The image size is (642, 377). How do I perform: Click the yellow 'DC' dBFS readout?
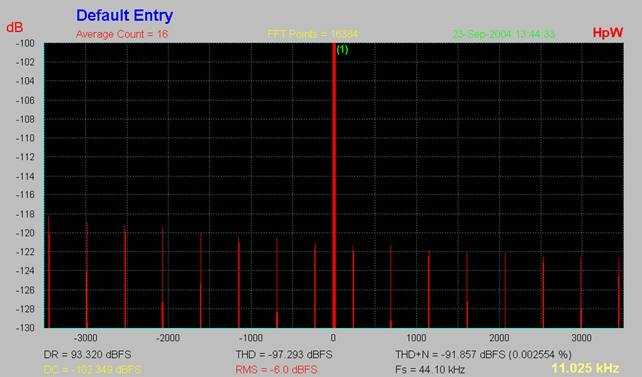[92, 370]
